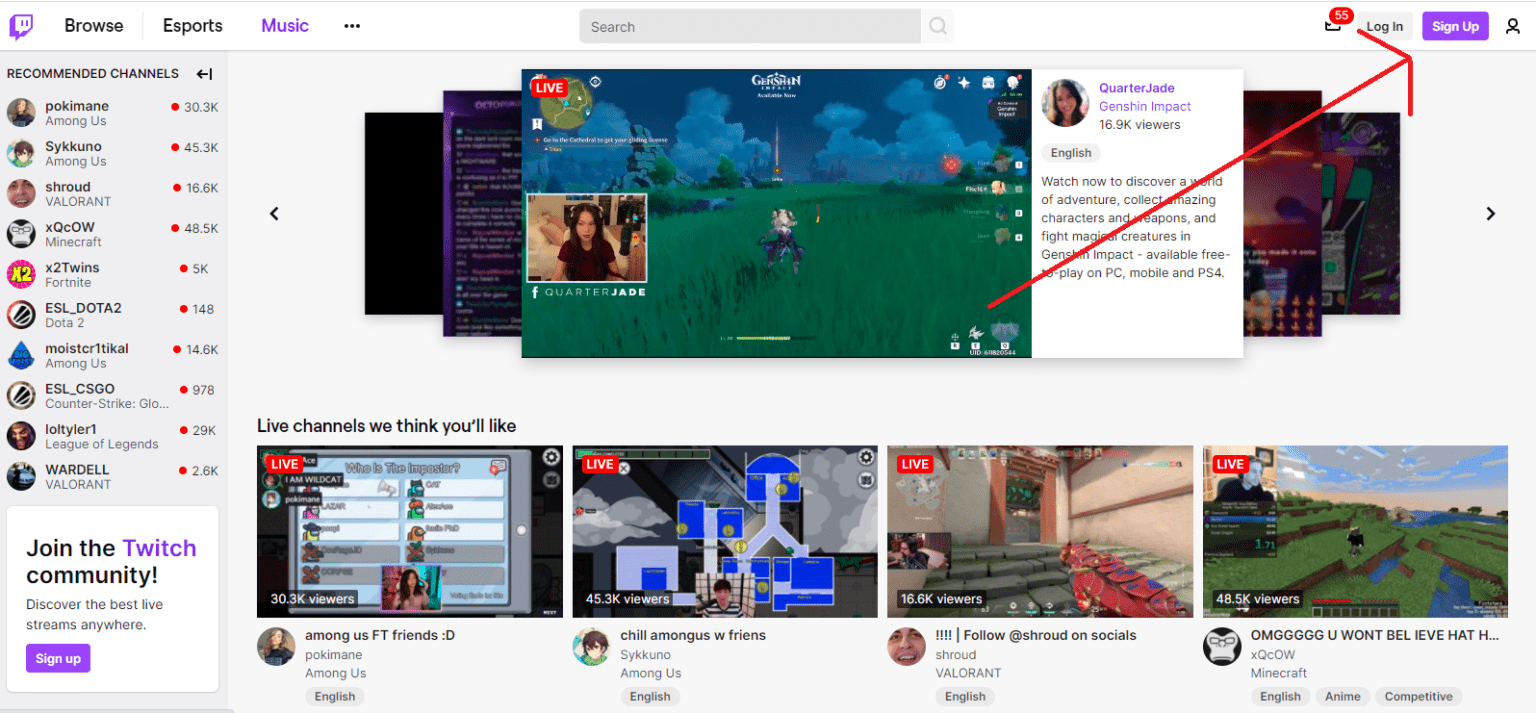
Task: Open settings gear on shroud's VALORANT thumbnail
Action: point(1180,457)
